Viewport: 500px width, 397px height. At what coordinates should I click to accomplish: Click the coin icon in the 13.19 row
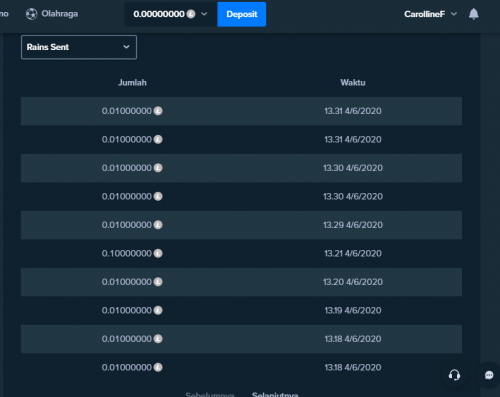[158, 310]
